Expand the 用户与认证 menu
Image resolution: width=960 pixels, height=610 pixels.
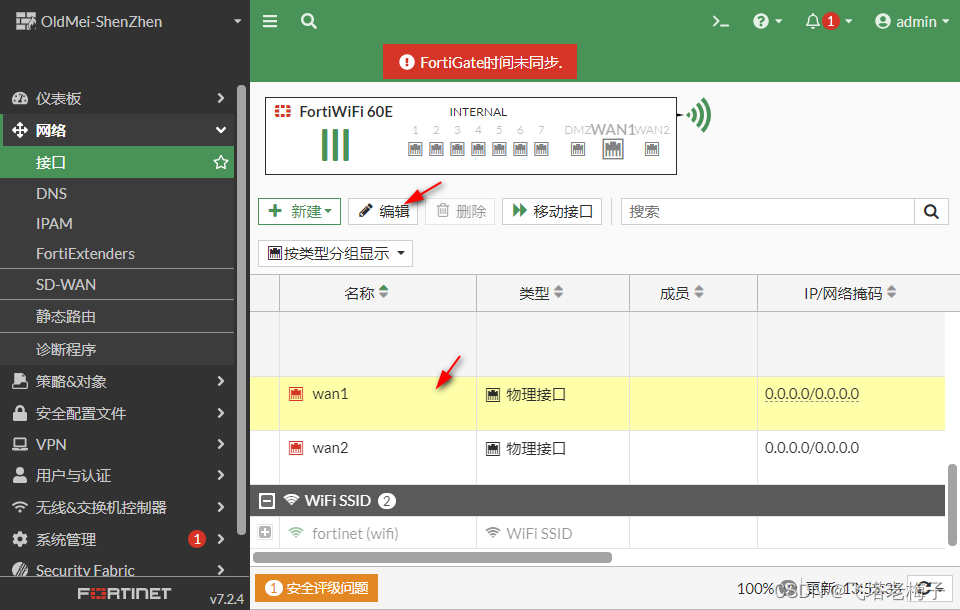point(117,475)
